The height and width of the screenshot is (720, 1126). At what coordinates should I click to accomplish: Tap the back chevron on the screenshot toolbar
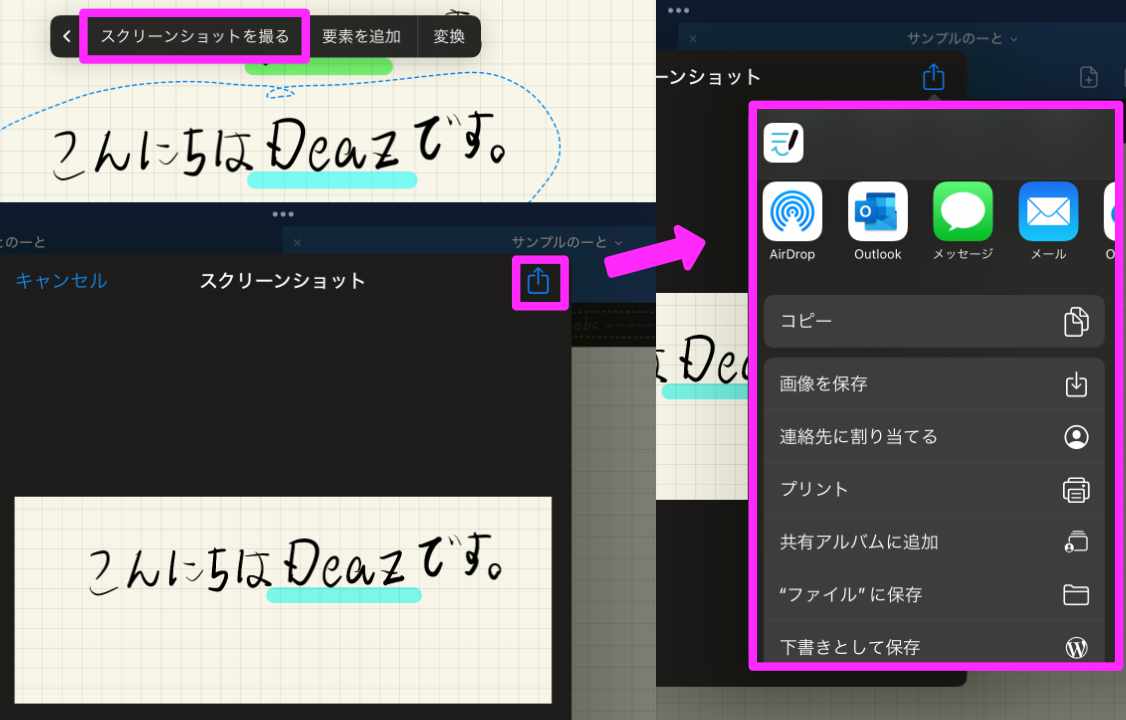66,36
